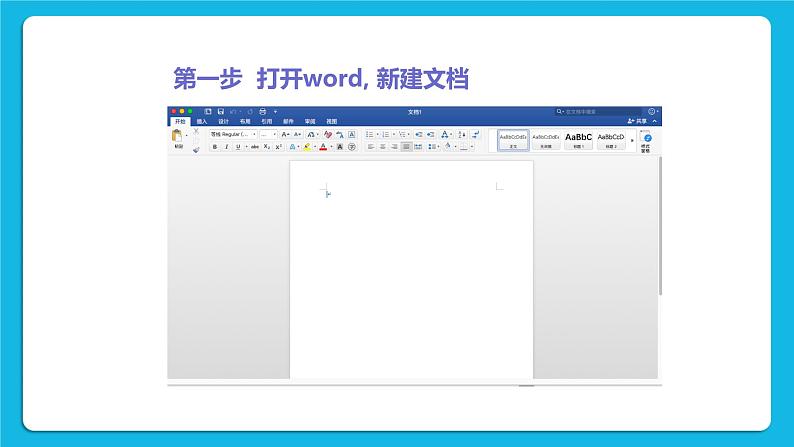Toggle Justify paragraph alignment
Viewport: 794px width, 447px height.
tap(406, 146)
